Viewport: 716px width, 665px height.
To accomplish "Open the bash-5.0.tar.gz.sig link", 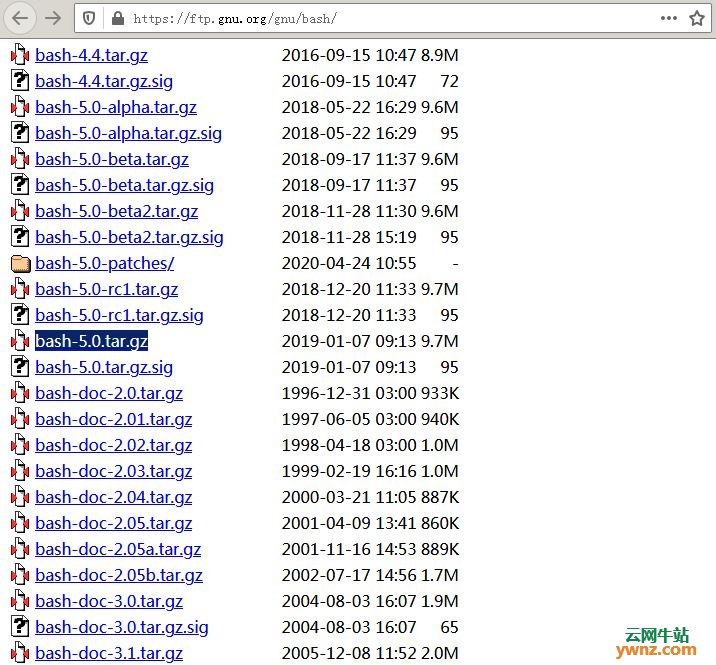I will tap(104, 368).
